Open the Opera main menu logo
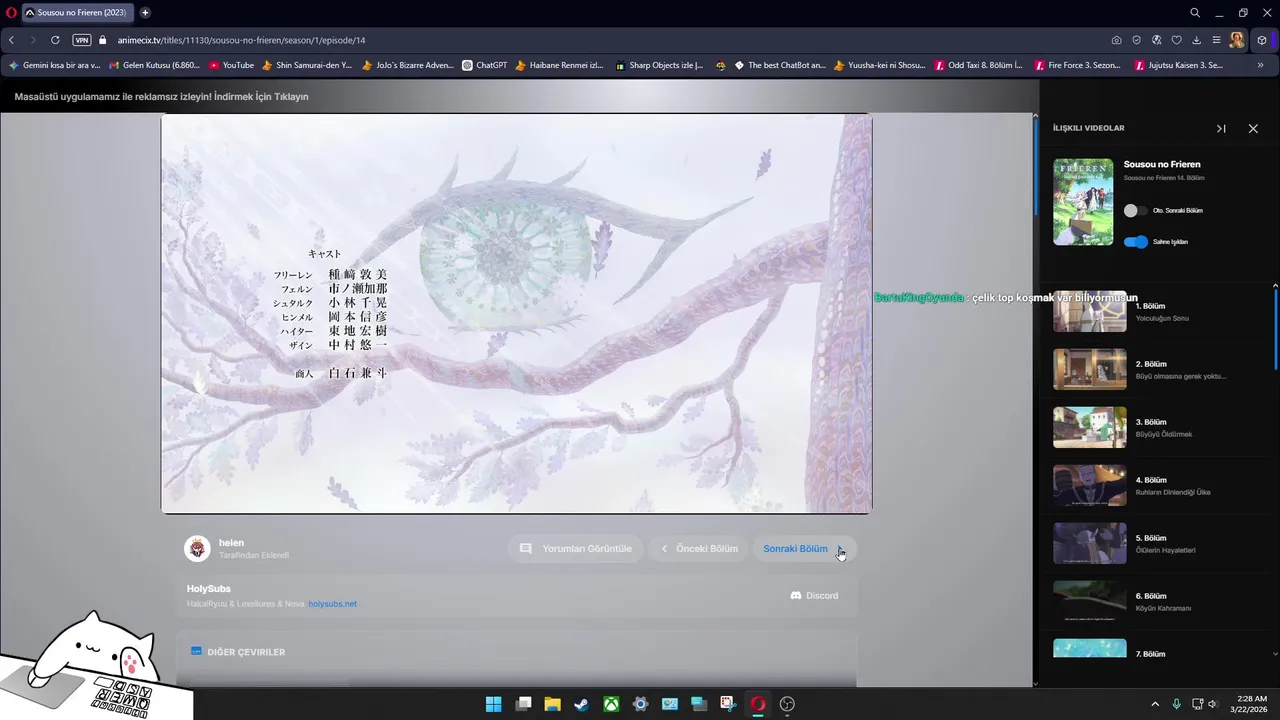This screenshot has width=1280, height=720. tap(11, 13)
